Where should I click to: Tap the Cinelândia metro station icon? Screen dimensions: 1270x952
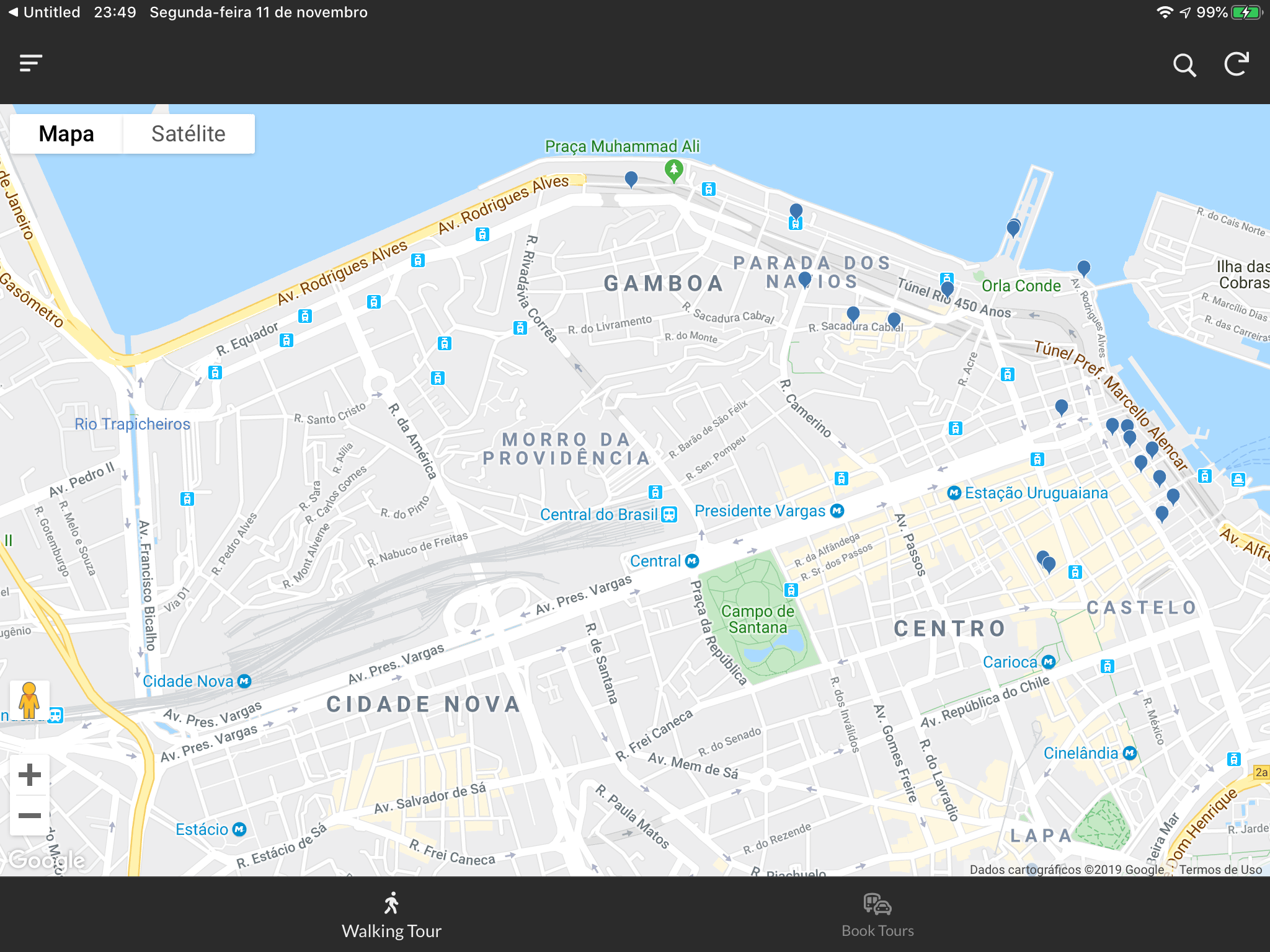point(1130,753)
